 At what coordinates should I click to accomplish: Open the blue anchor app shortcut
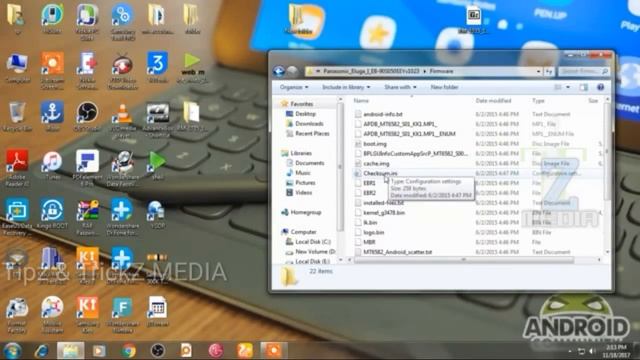pyautogui.click(x=52, y=116)
